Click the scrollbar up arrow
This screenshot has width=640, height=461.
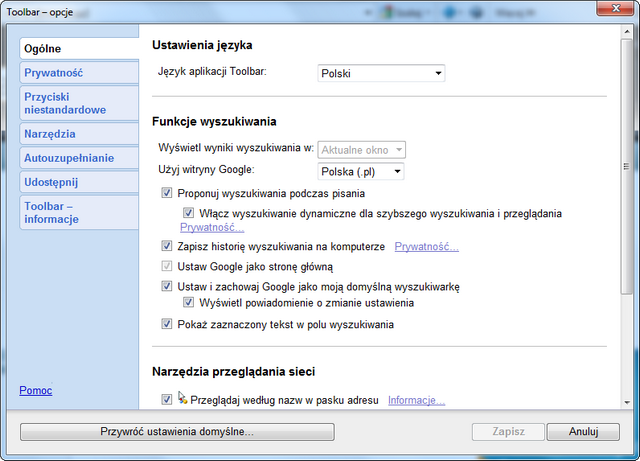point(627,31)
